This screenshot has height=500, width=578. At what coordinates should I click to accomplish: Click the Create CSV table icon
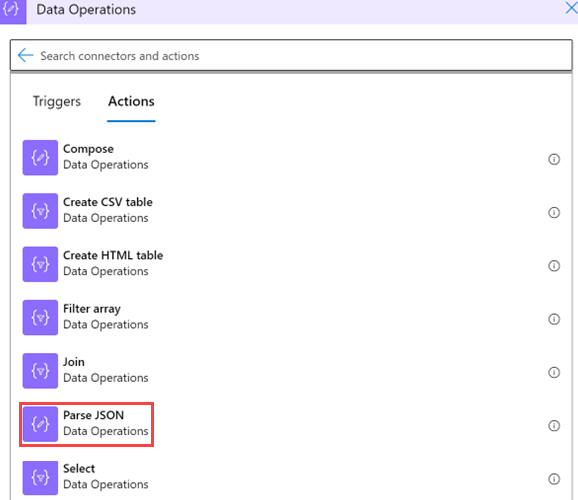[x=40, y=211]
